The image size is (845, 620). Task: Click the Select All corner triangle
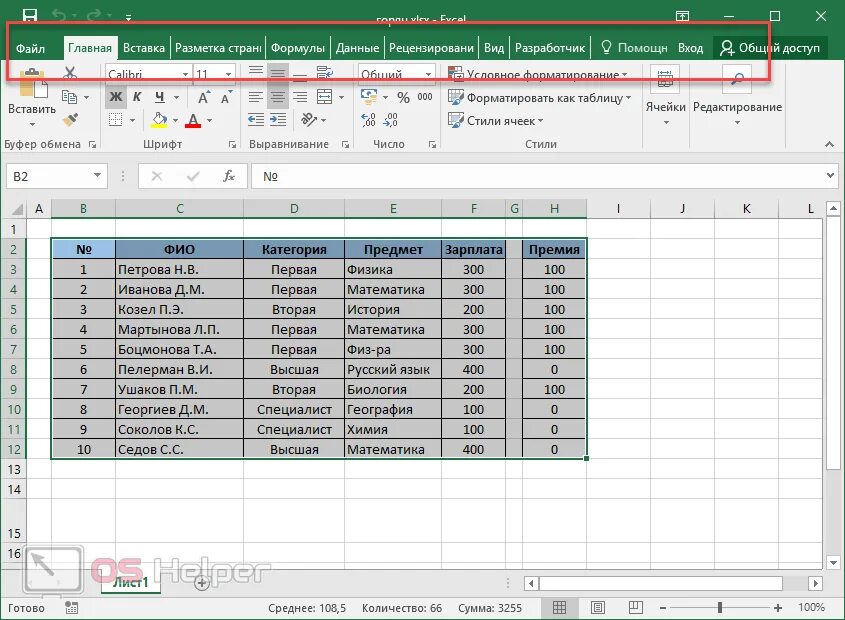[x=17, y=209]
